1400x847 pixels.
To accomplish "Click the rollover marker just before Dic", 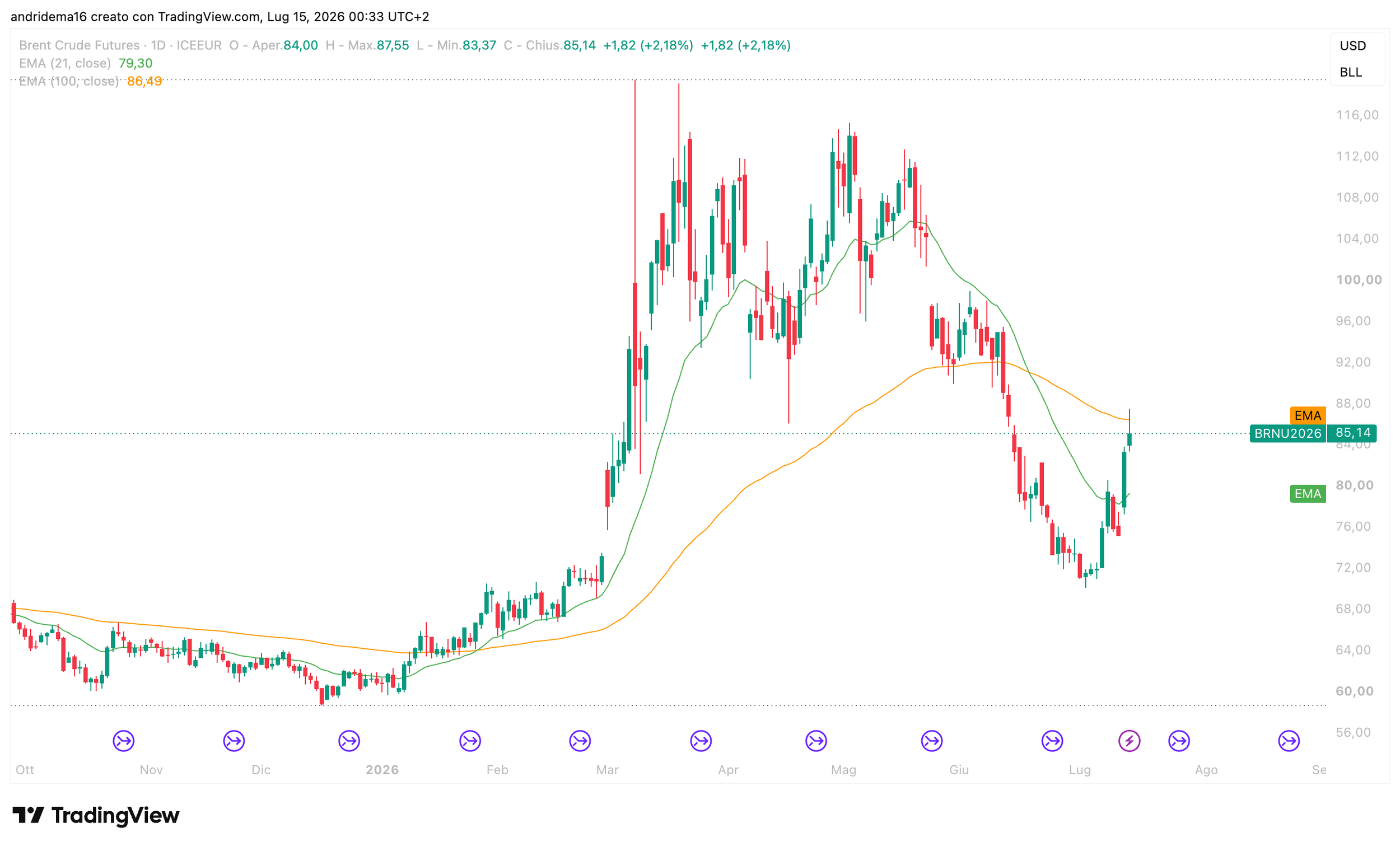I will tap(234, 741).
